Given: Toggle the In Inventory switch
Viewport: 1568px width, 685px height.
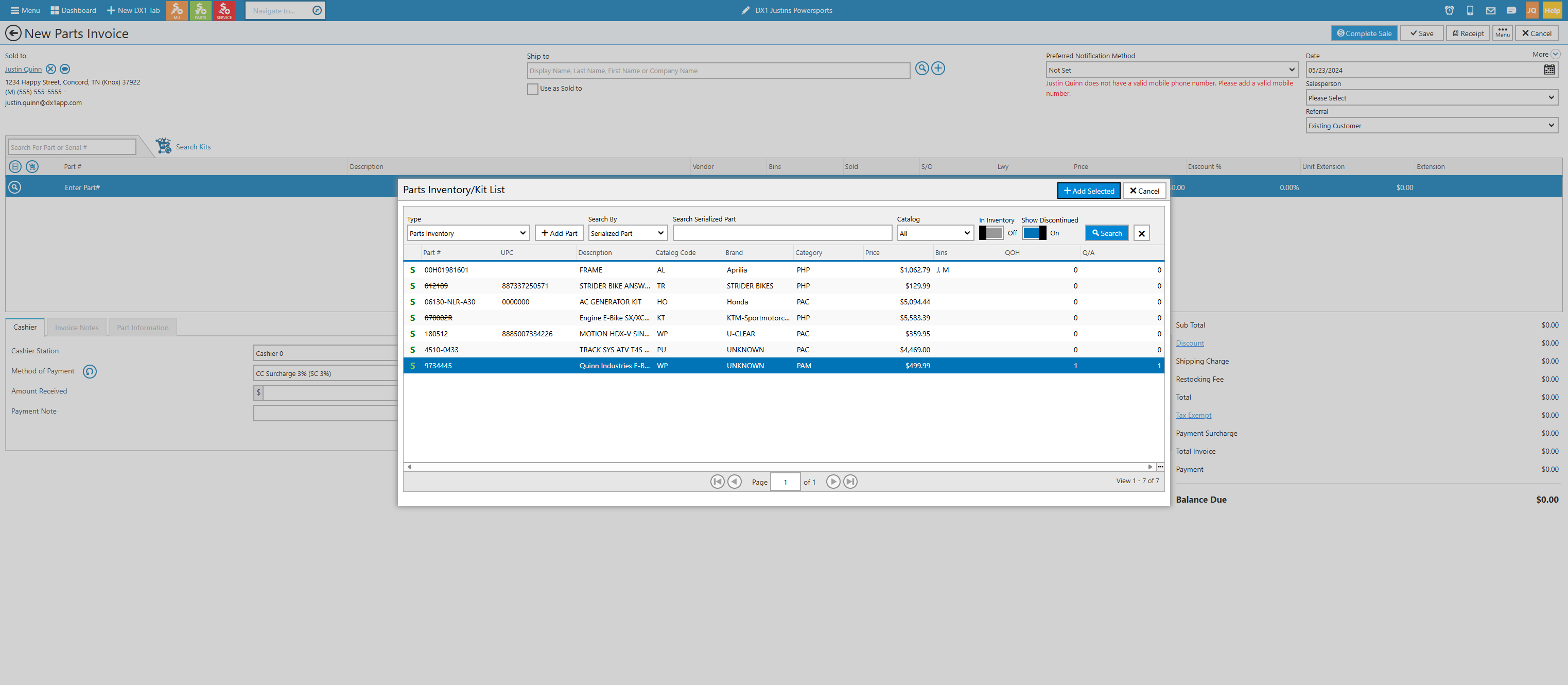Looking at the screenshot, I should coord(991,233).
